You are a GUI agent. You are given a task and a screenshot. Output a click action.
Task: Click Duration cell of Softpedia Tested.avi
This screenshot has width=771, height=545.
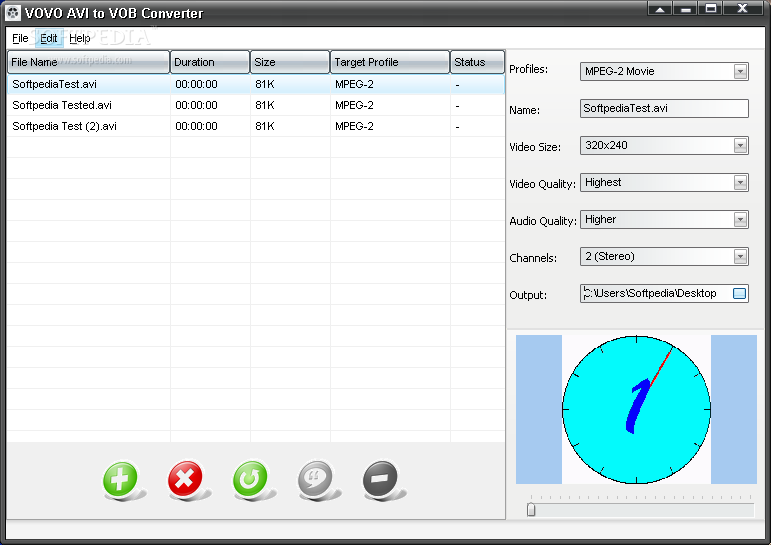196,105
